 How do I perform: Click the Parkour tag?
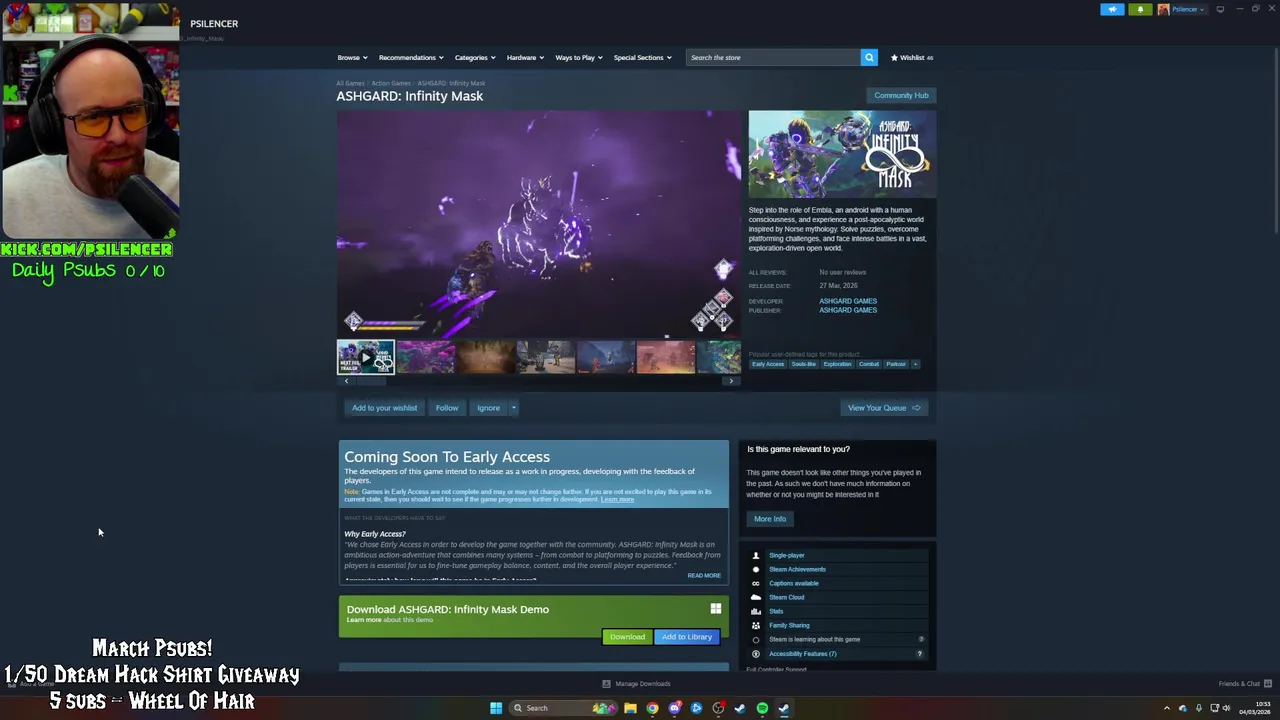[x=896, y=364]
